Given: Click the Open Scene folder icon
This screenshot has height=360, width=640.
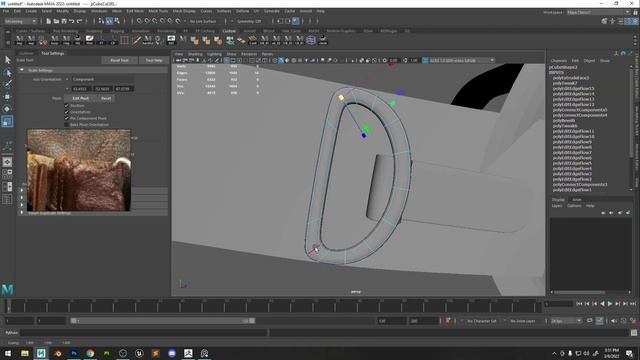Looking at the screenshot, I should [x=56, y=21].
